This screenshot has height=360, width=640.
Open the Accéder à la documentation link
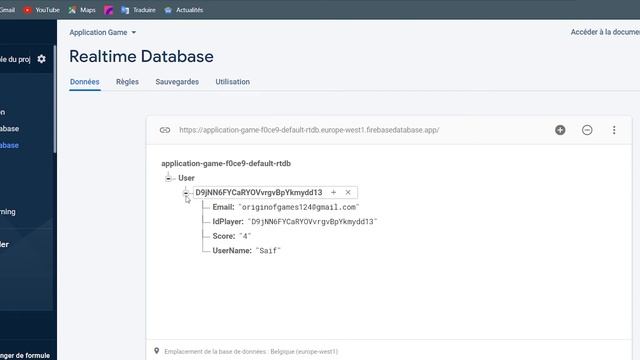point(605,32)
